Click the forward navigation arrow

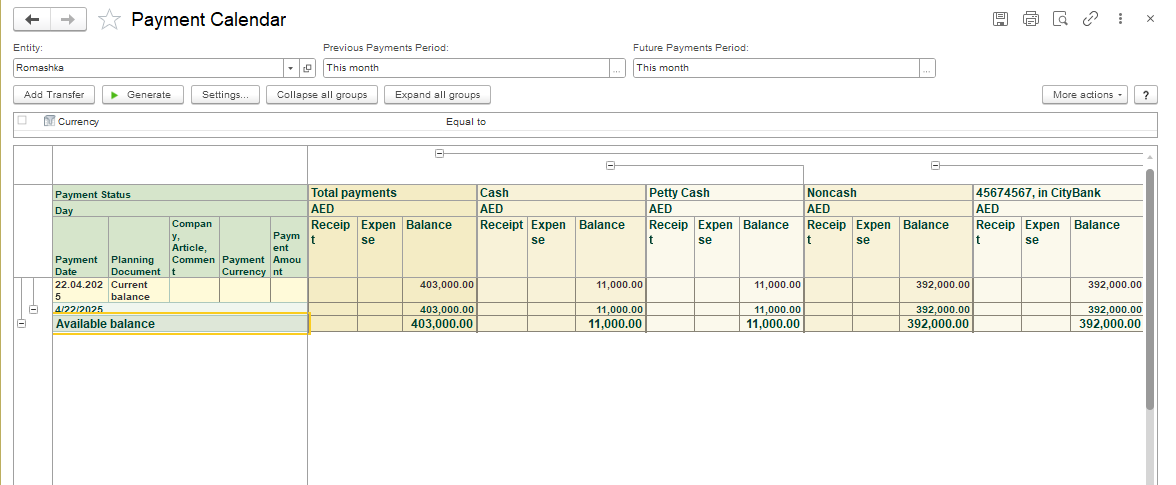68,19
